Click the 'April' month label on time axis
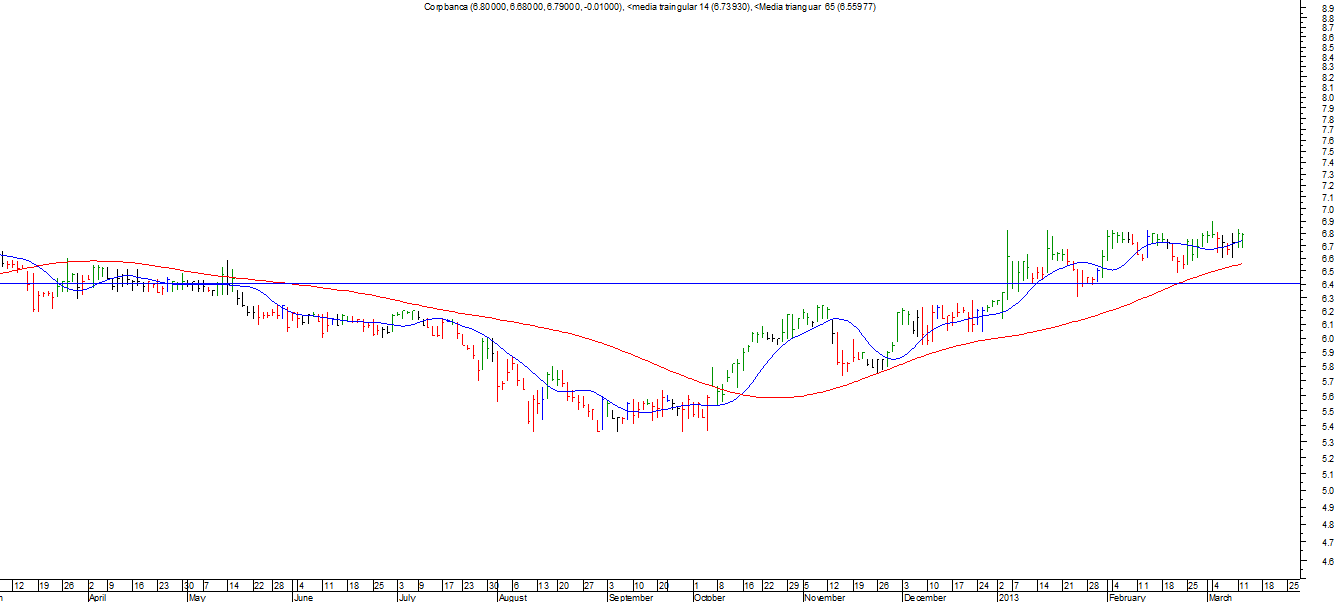Screen dimensions: 1338x604 (97, 597)
